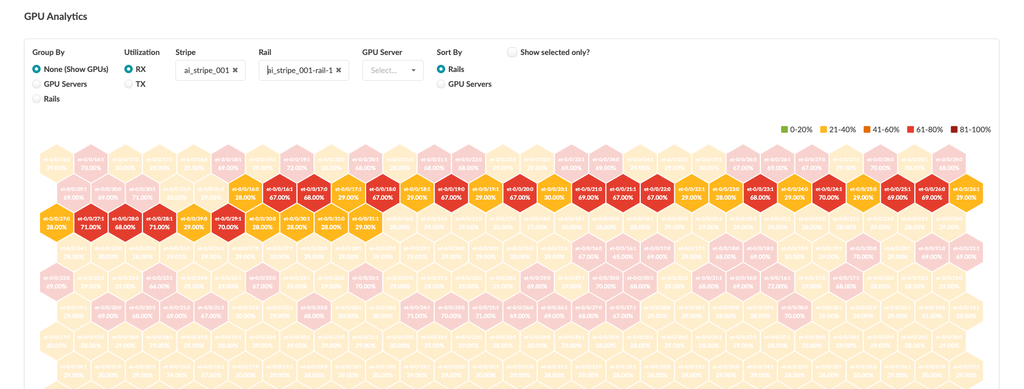
Task: Click inside the Stripe filter field
Action: pos(210,70)
